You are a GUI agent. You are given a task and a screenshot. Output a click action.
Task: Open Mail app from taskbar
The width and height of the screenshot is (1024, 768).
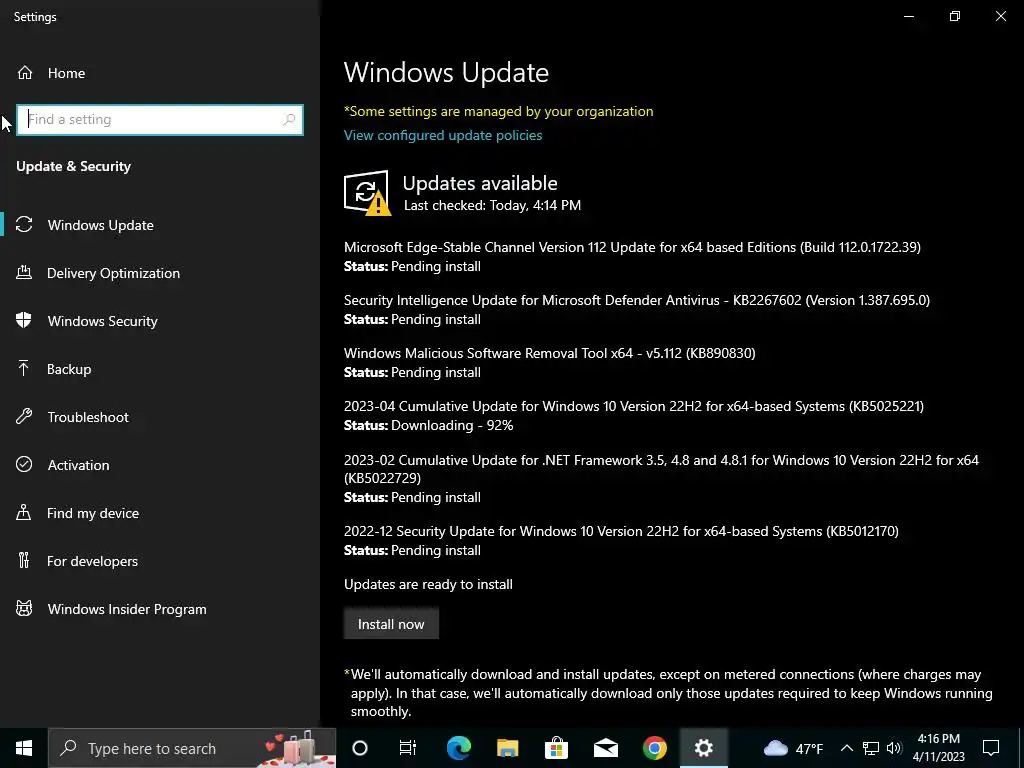pos(605,748)
